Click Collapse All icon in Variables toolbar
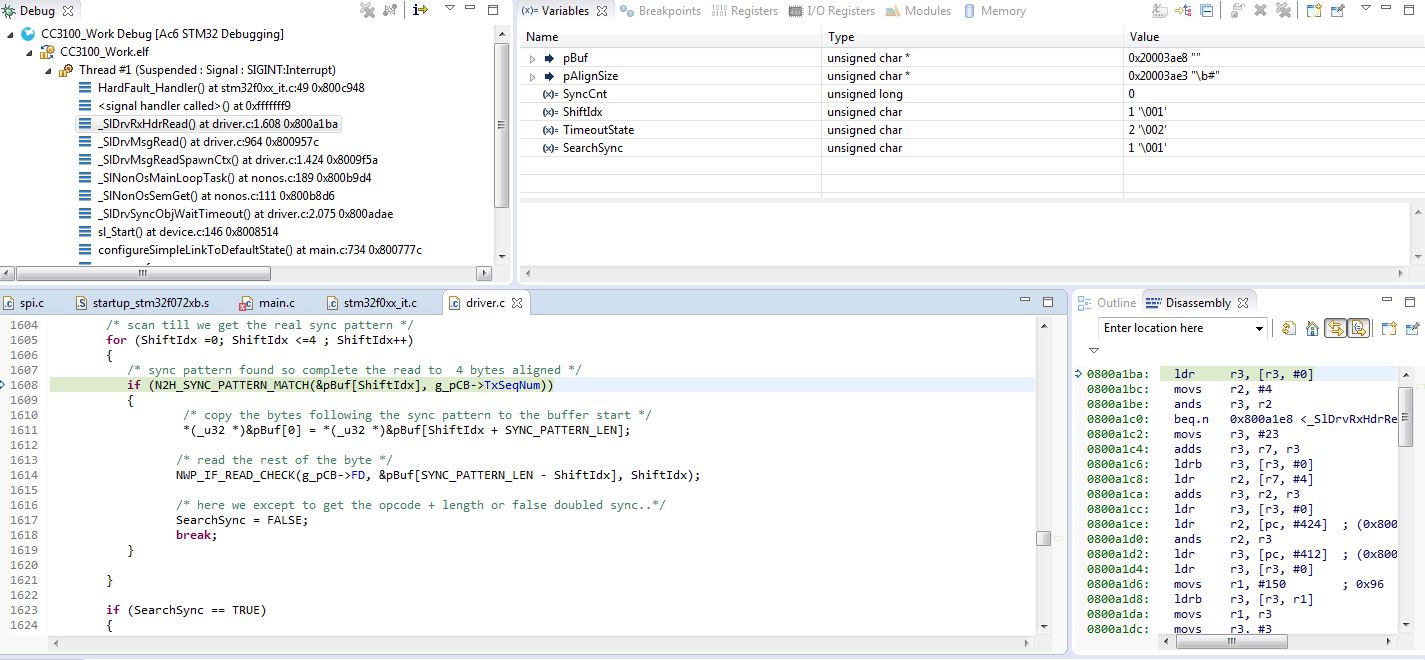The width and height of the screenshot is (1425, 660). pyautogui.click(x=1207, y=11)
